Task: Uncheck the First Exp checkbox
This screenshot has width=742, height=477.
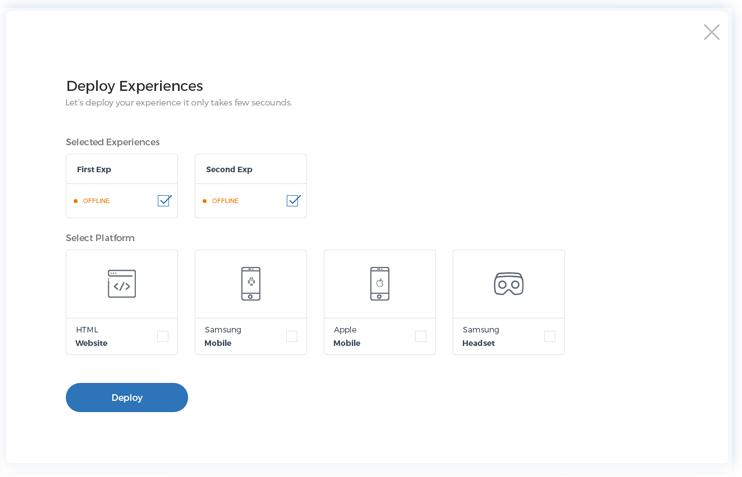Action: pyautogui.click(x=164, y=201)
